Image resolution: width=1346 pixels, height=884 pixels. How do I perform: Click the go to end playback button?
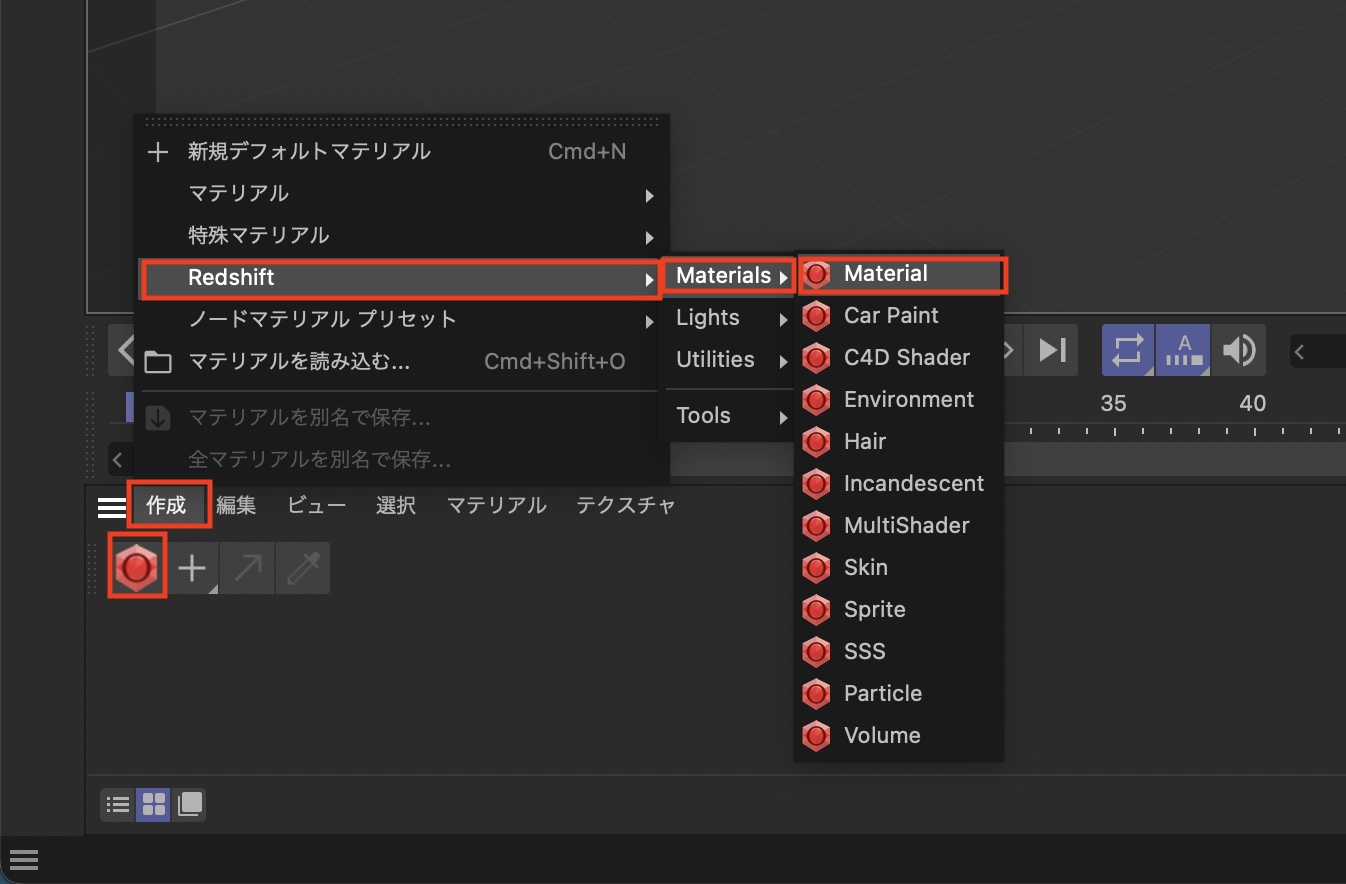(1051, 350)
